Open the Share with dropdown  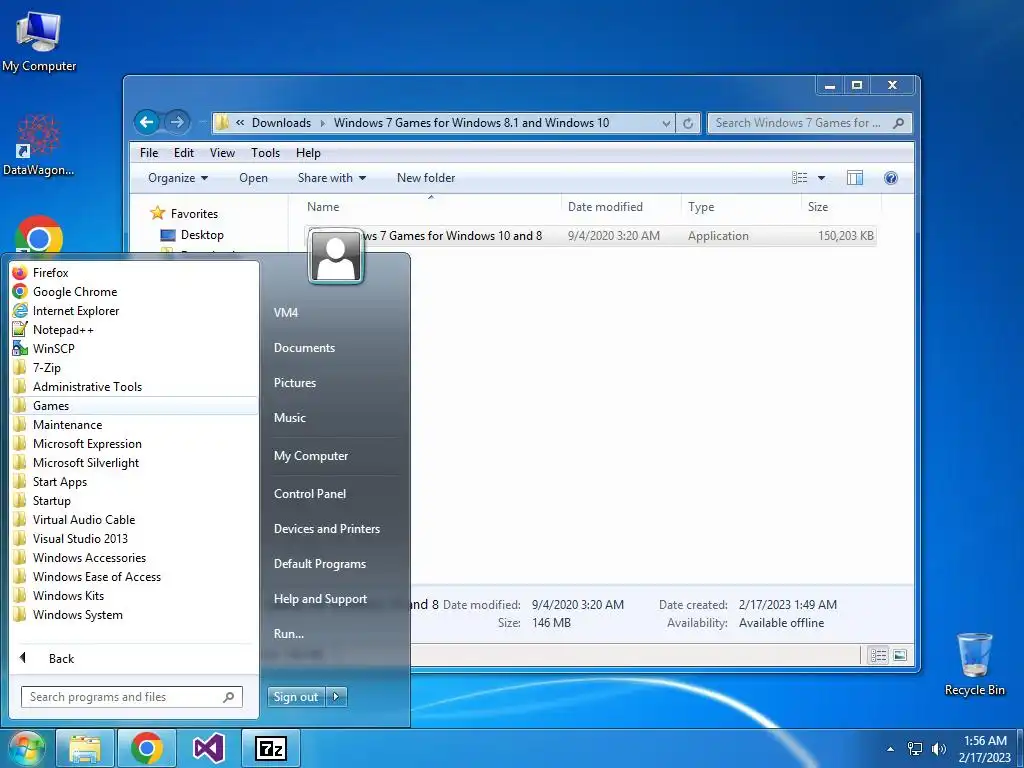(332, 178)
